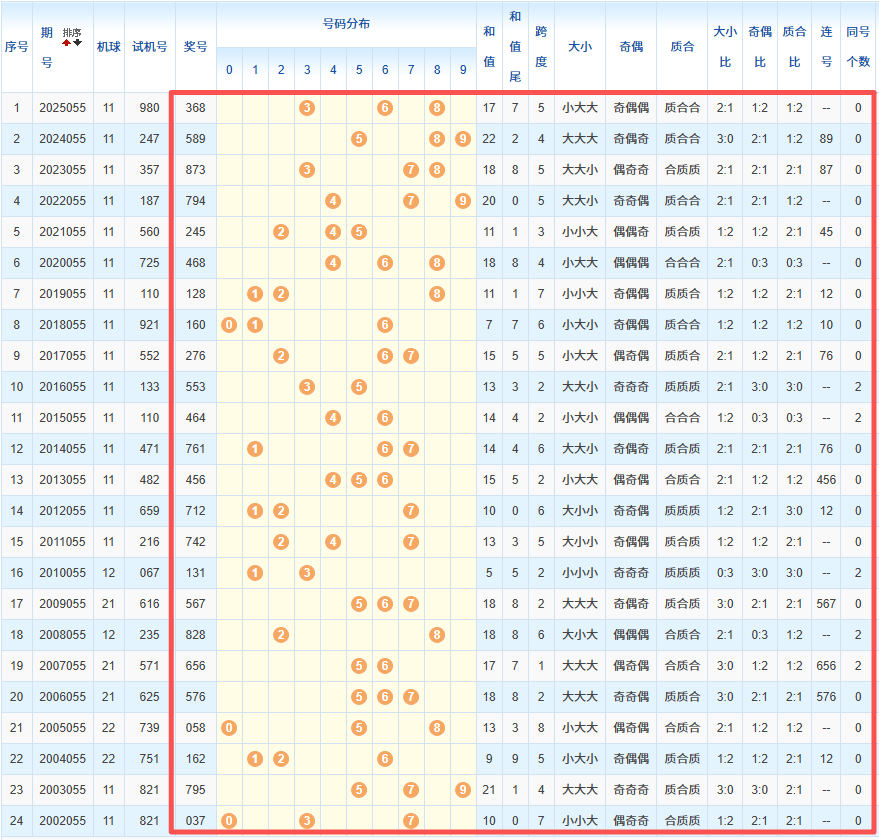Select orange ball 4 in row 2022055
The height and width of the screenshot is (840, 879).
click(333, 201)
